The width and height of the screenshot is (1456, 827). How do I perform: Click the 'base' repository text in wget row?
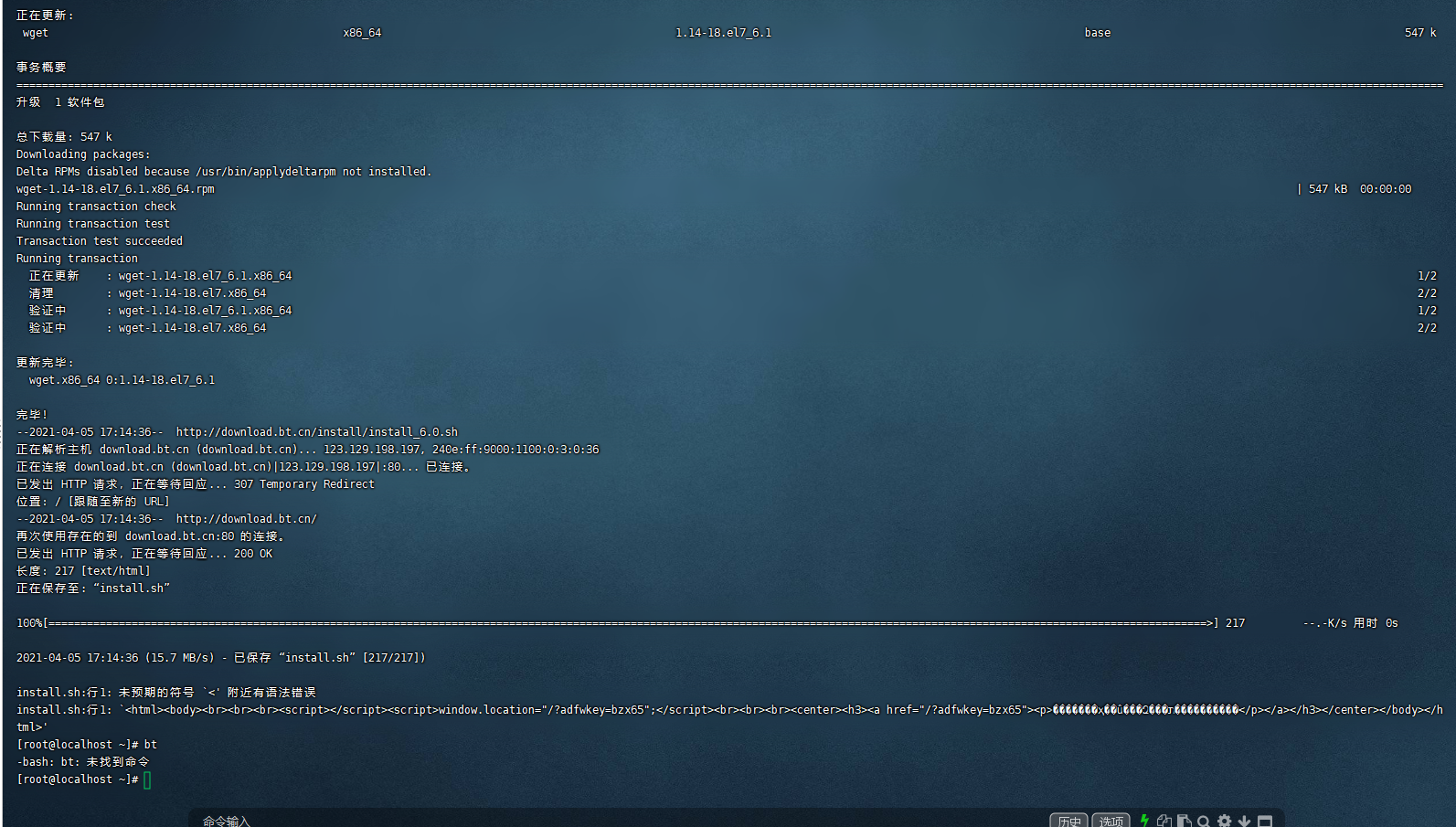[1098, 33]
